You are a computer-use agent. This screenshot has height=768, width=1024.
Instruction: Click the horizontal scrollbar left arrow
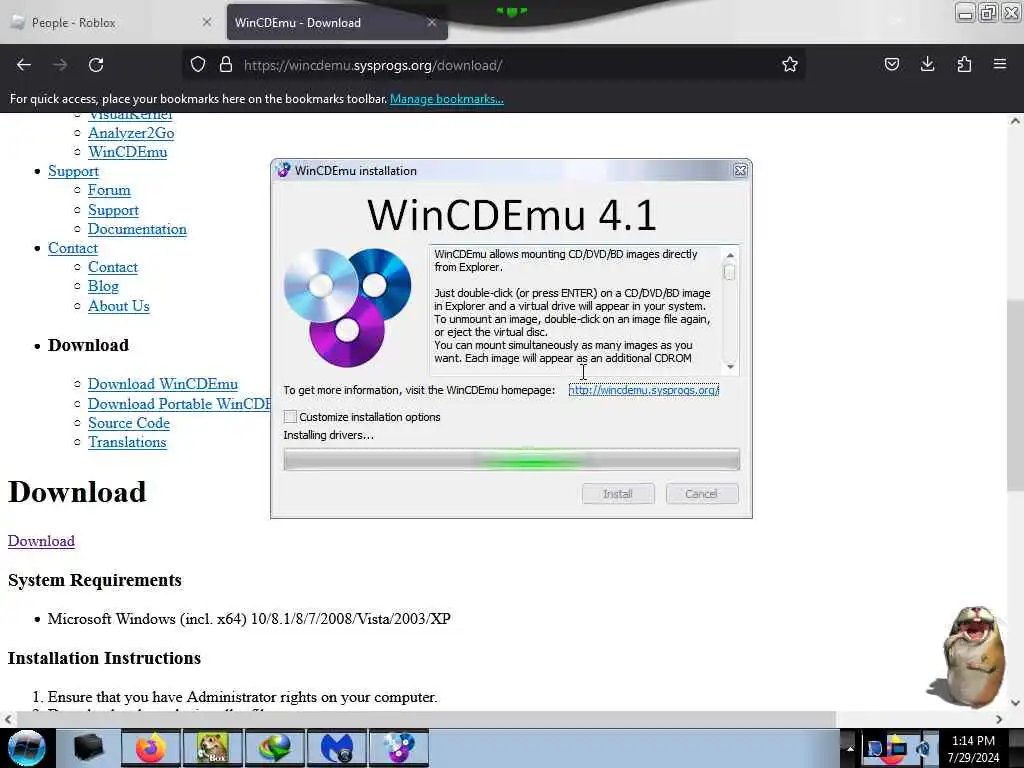pyautogui.click(x=7, y=719)
